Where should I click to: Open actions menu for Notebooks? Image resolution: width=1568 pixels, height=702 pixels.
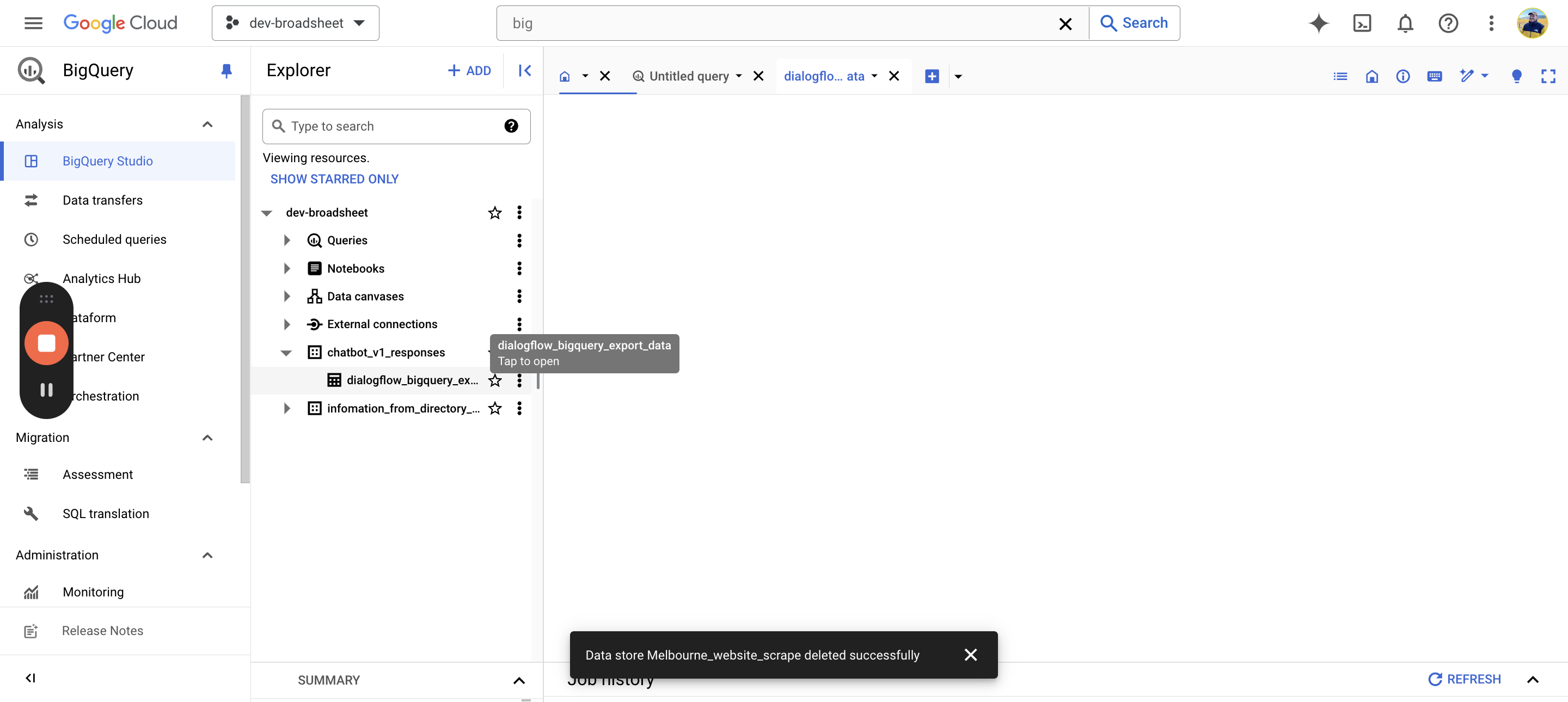(x=519, y=268)
